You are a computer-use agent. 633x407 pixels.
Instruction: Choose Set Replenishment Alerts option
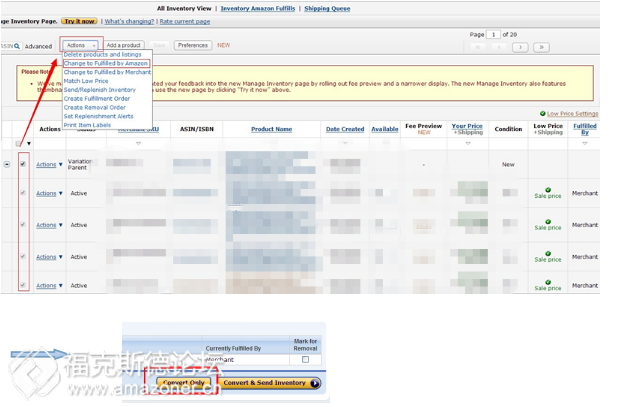[99, 116]
